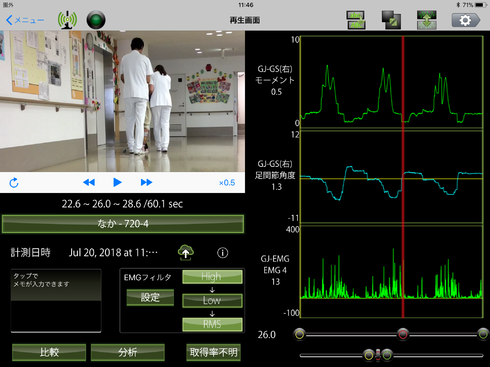Tap the 取得率不明 button
The image size is (490, 367).
[213, 352]
